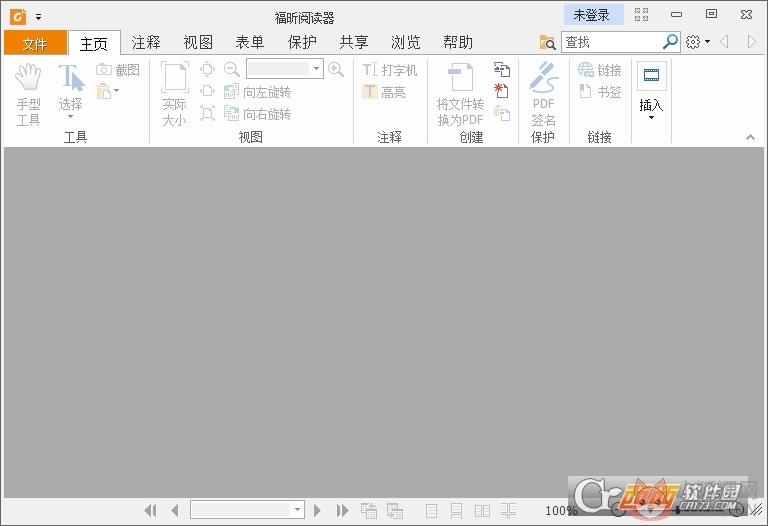Select the 高亮 highlight tool
This screenshot has width=768, height=526.
(384, 92)
